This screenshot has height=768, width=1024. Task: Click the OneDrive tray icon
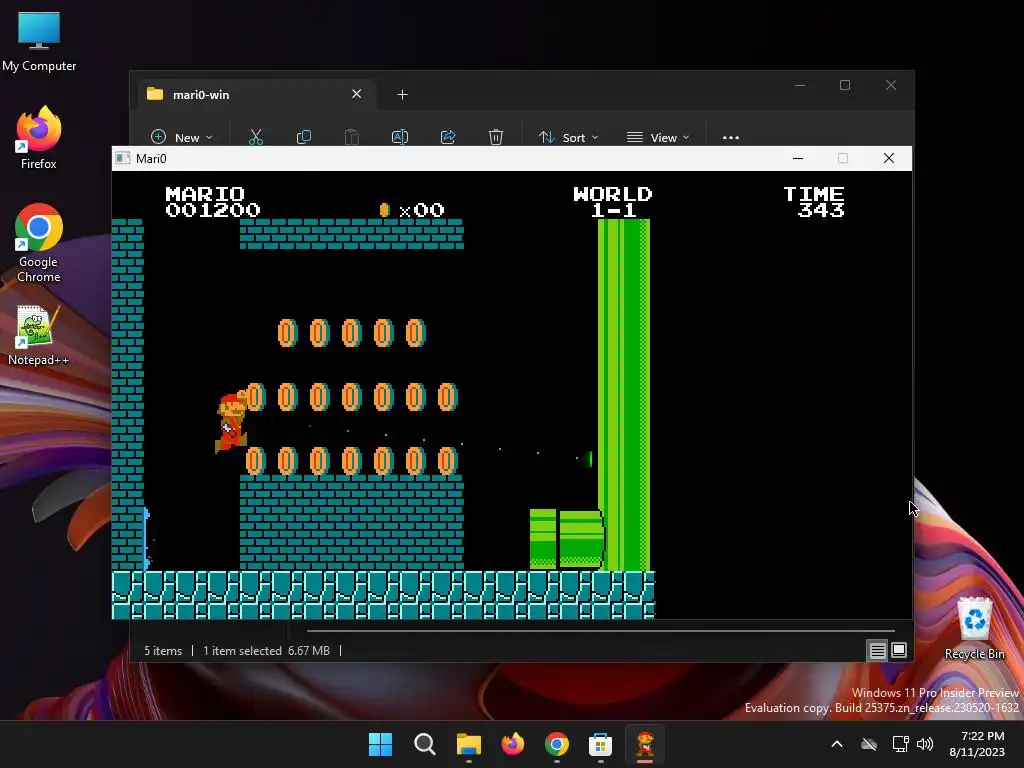pyautogui.click(x=869, y=744)
